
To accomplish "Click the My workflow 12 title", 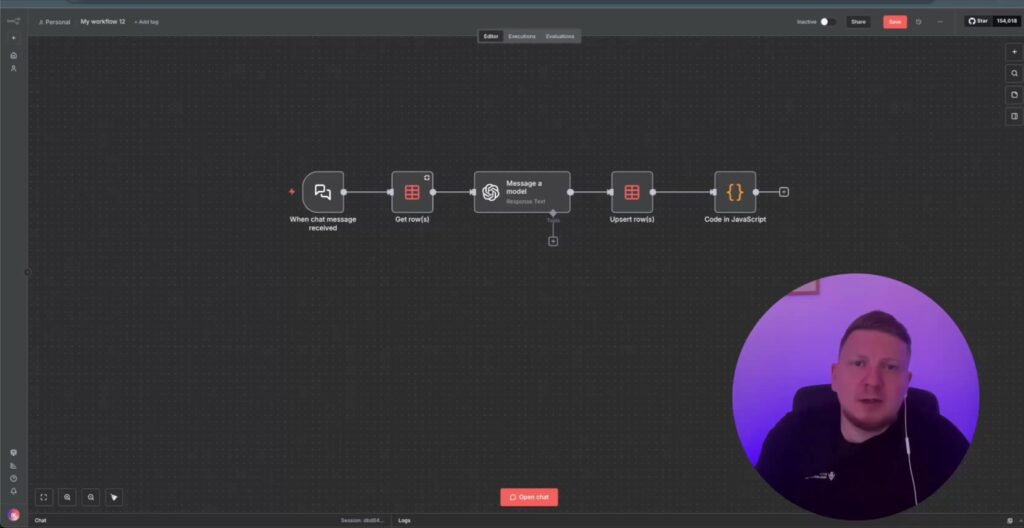I will (103, 22).
